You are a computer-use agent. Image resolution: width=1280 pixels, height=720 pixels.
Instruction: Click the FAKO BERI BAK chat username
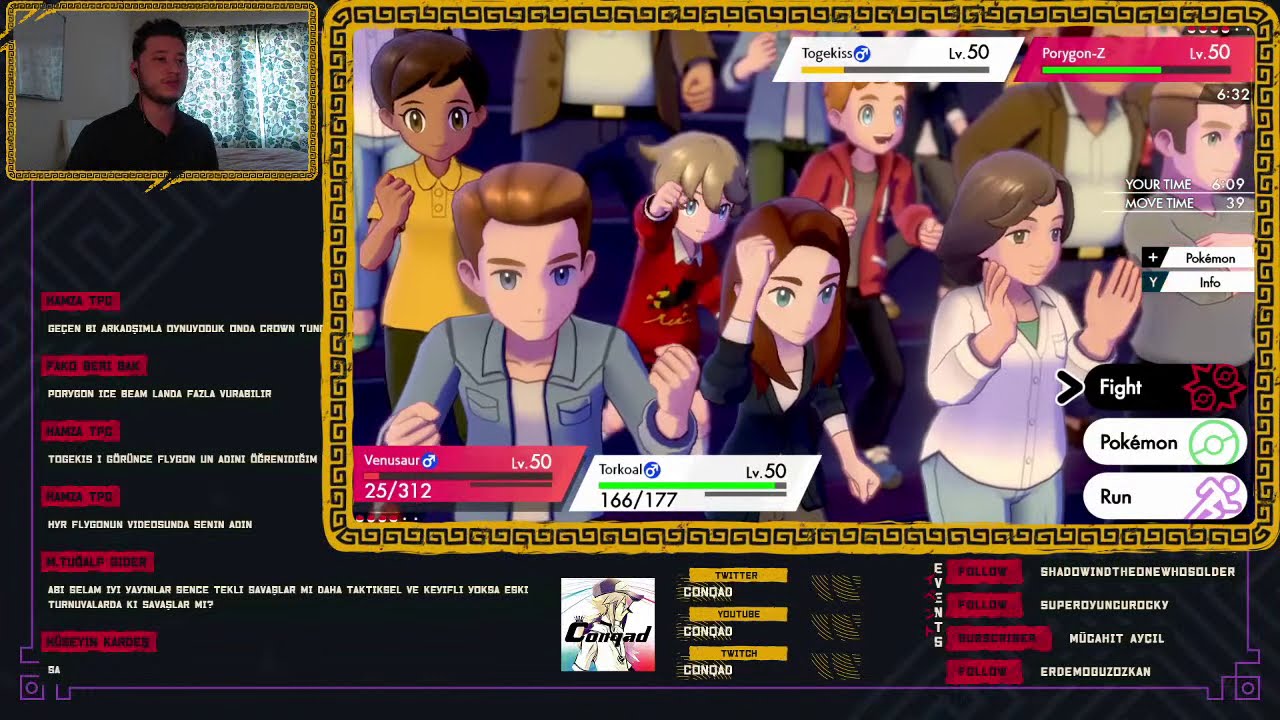click(x=93, y=366)
